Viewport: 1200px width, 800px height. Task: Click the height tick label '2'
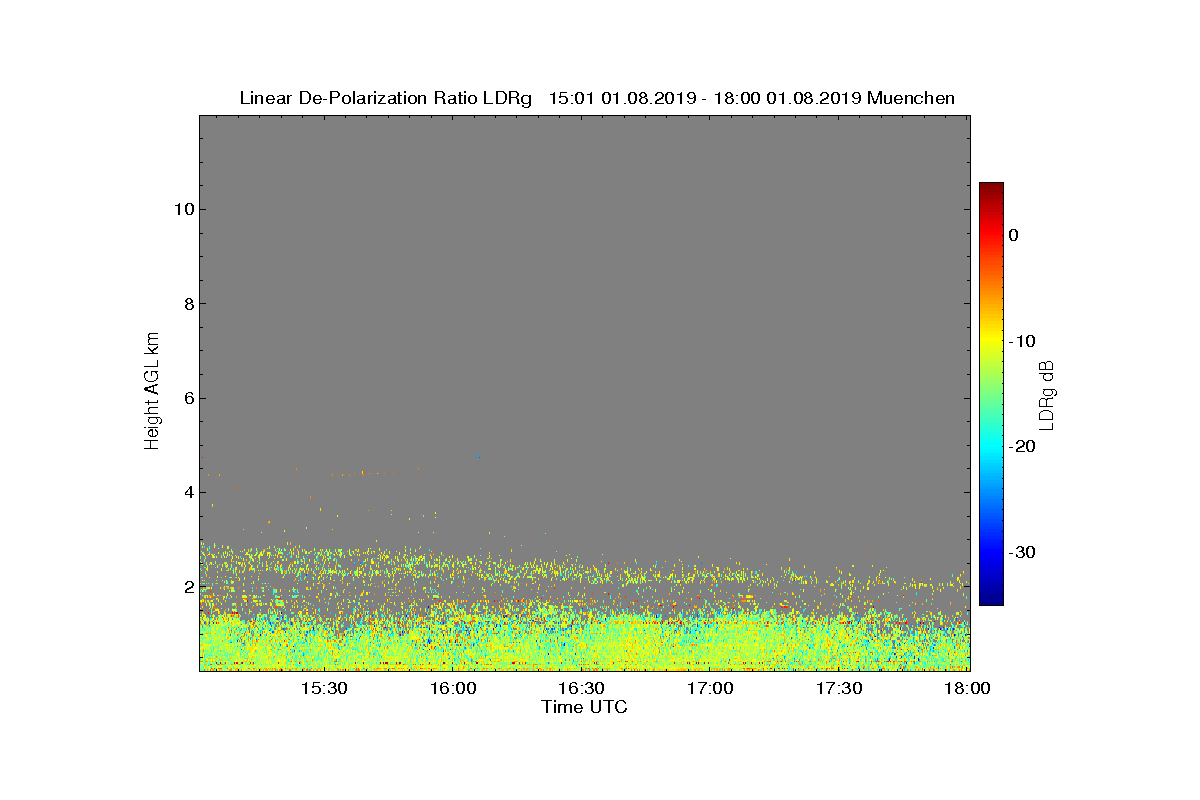(x=187, y=587)
